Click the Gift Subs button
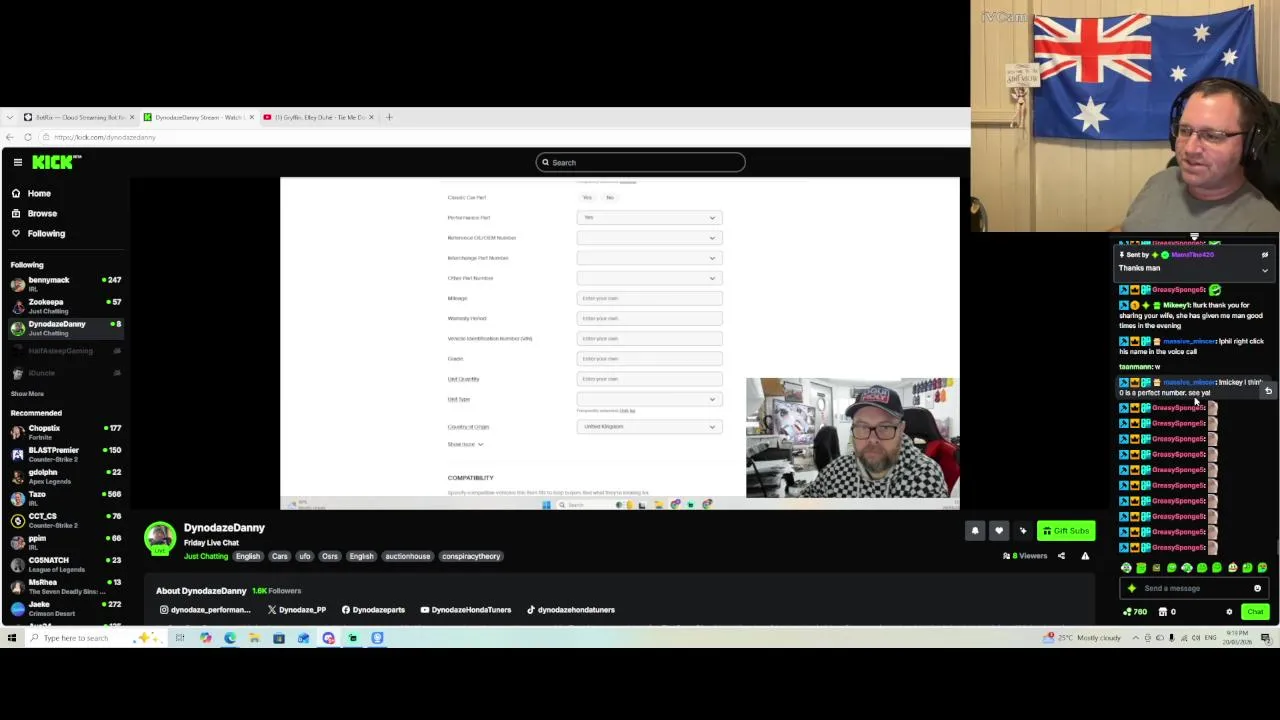 click(x=1066, y=531)
